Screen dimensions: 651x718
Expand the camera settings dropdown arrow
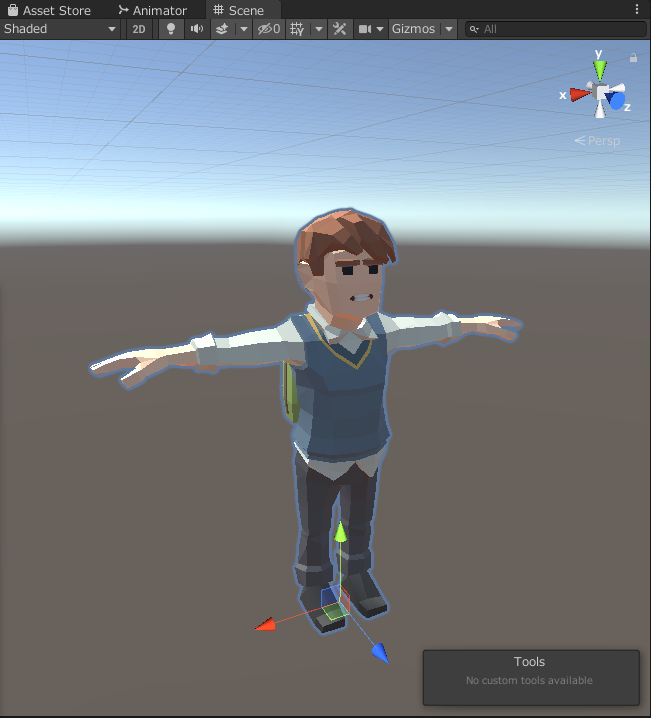click(x=380, y=29)
